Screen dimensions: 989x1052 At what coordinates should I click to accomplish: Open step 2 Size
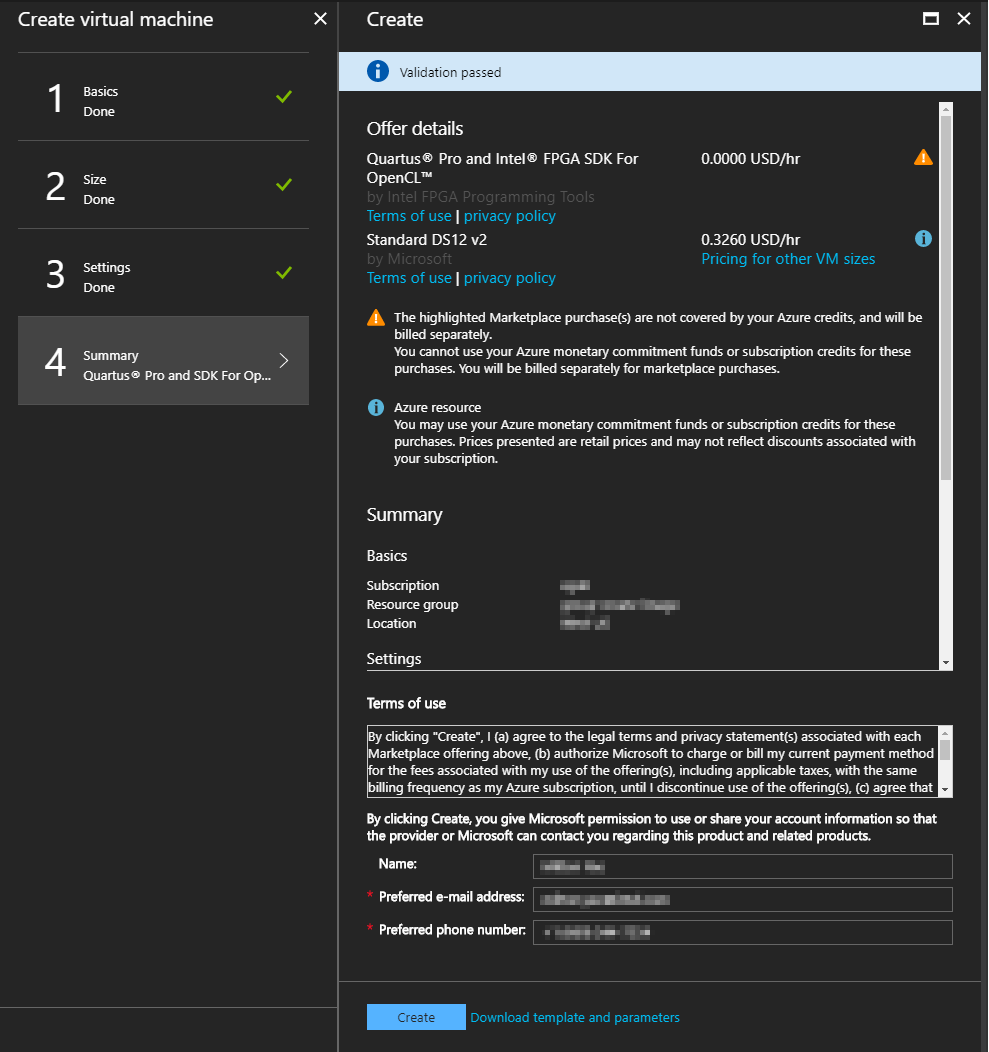click(x=163, y=185)
